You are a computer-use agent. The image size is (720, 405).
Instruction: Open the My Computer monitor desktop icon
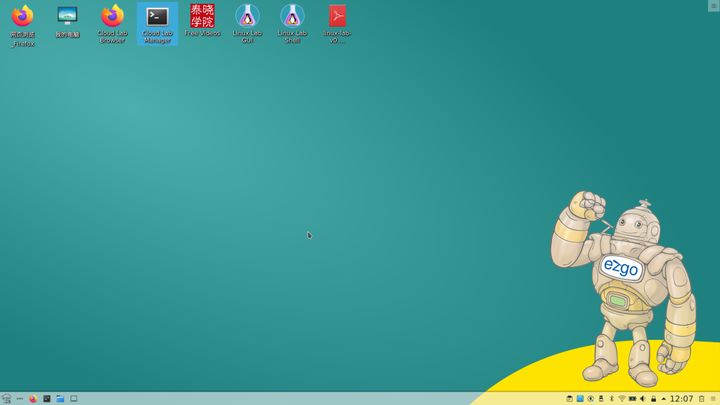pos(68,22)
